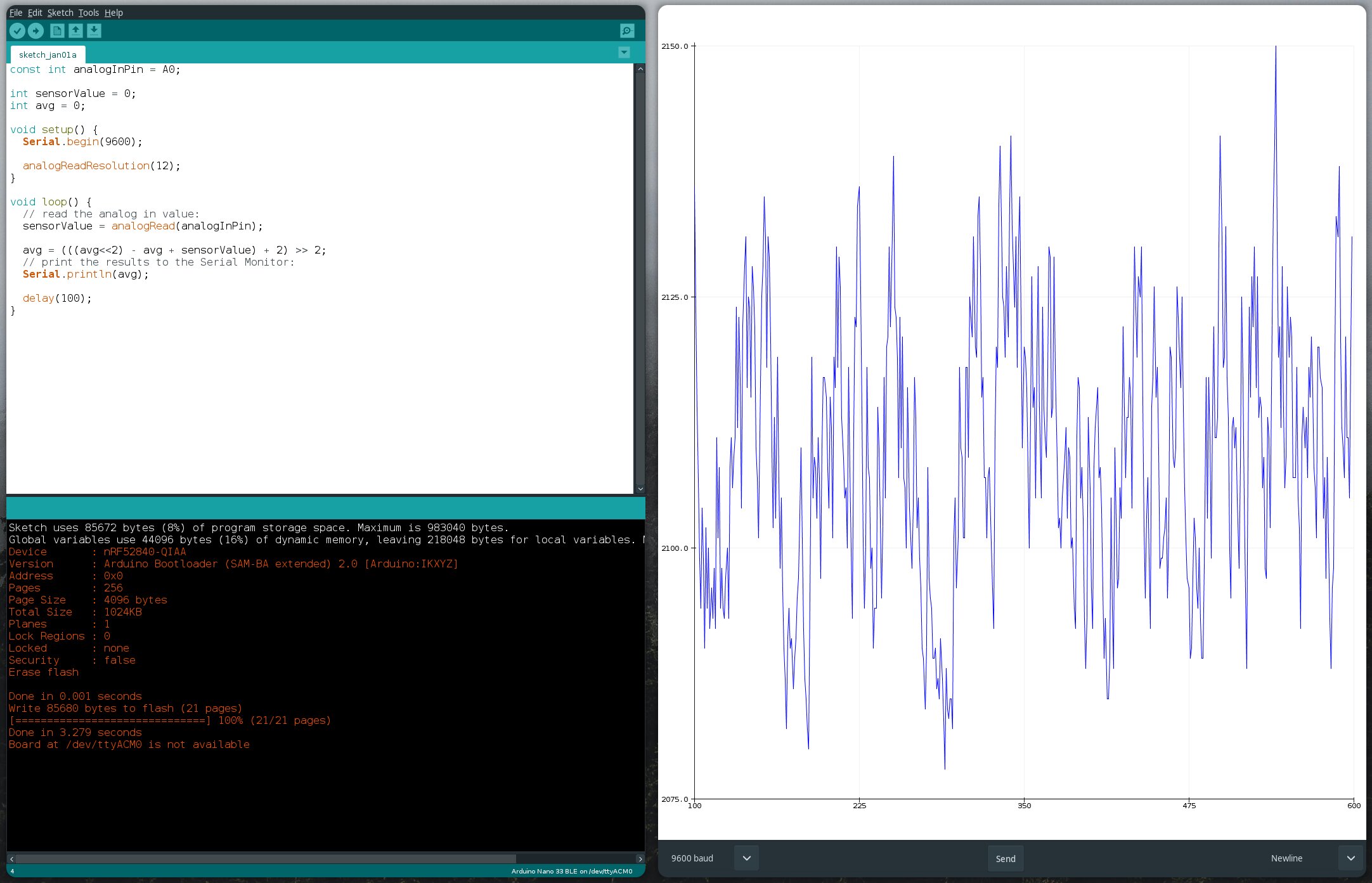Click the Upload arrow icon
This screenshot has height=883, width=1372.
tap(36, 30)
